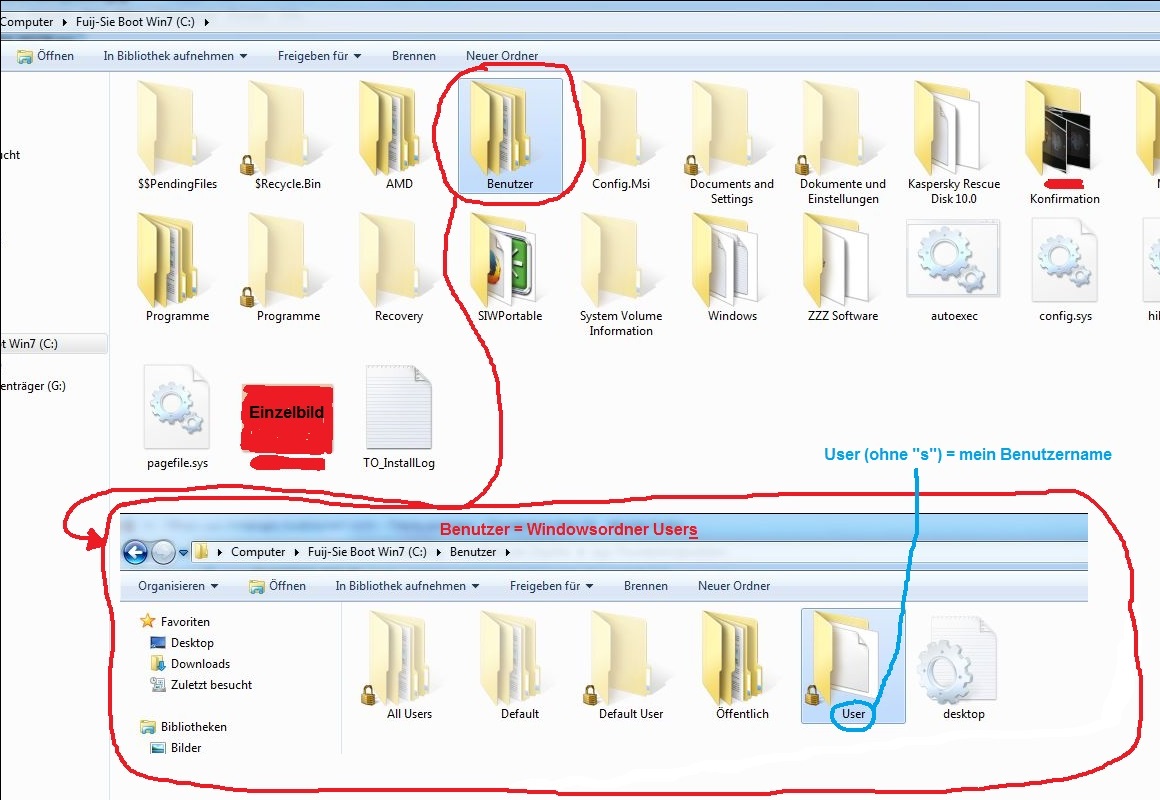This screenshot has height=800, width=1160.
Task: Click Öffnen in the top toolbar
Action: (46, 56)
